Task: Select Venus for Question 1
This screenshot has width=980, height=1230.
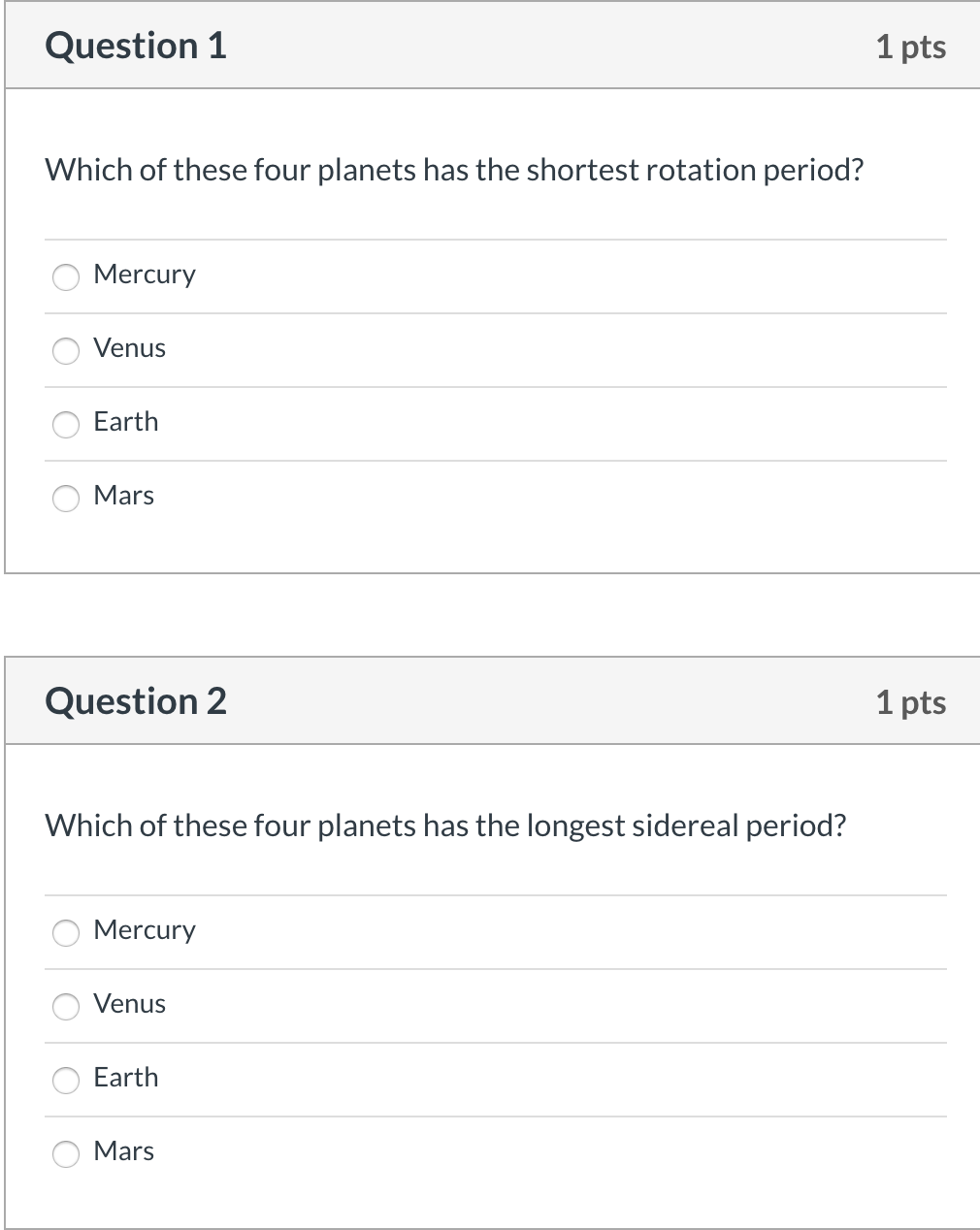Action: coord(65,351)
